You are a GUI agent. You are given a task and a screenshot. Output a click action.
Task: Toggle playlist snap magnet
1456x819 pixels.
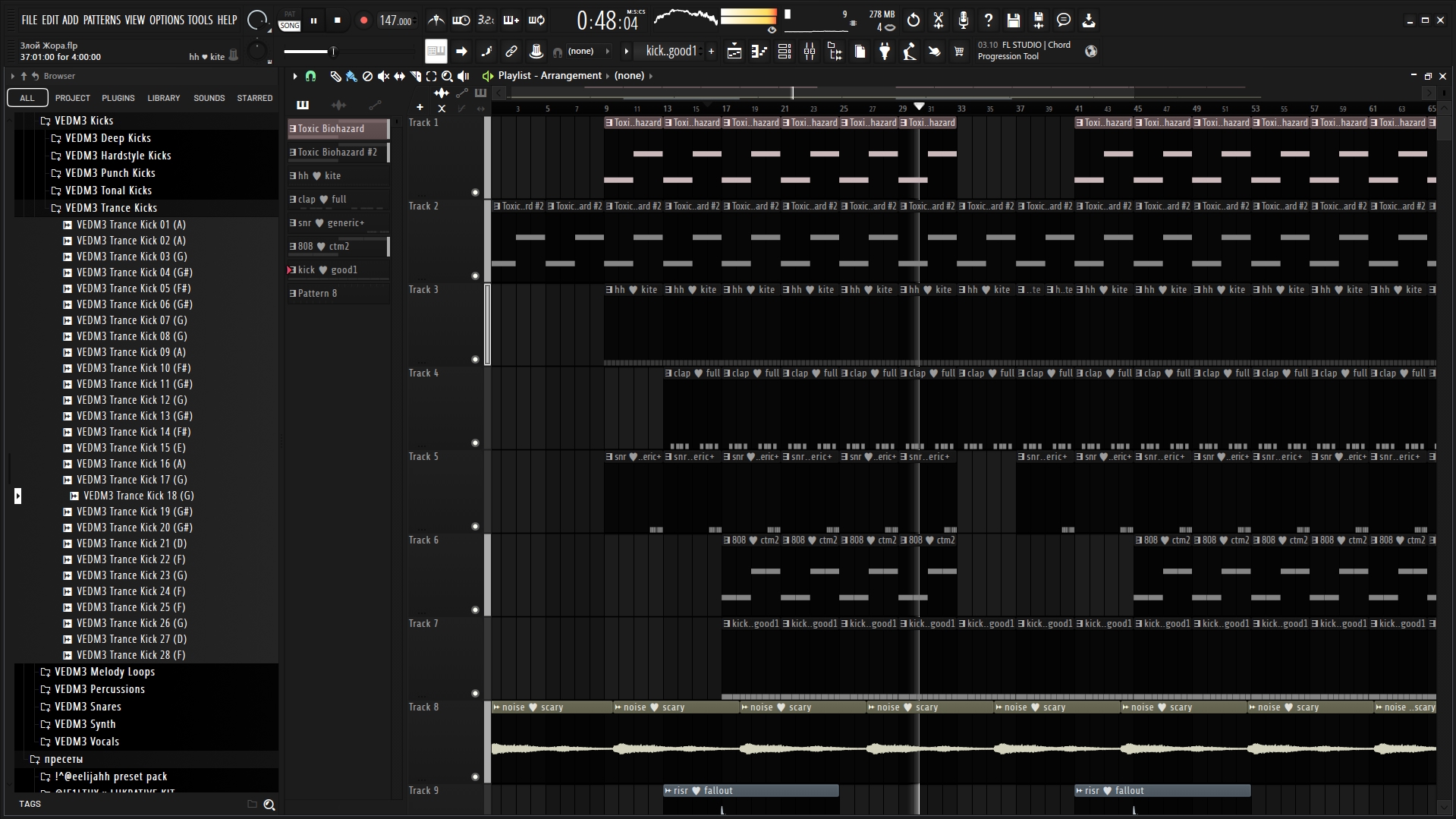pyautogui.click(x=310, y=76)
